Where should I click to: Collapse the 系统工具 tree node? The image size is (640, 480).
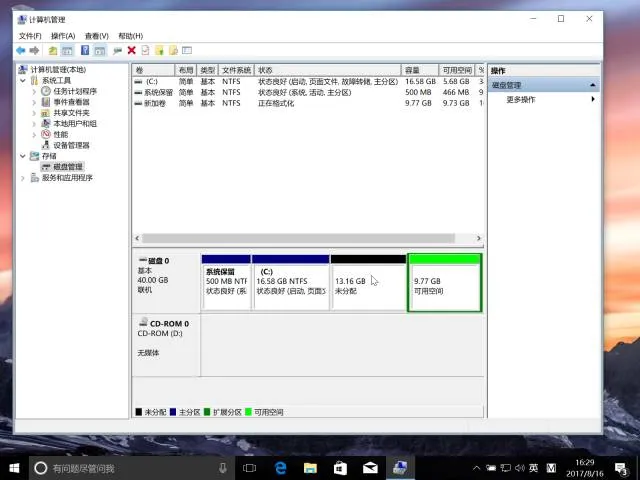tap(23, 80)
